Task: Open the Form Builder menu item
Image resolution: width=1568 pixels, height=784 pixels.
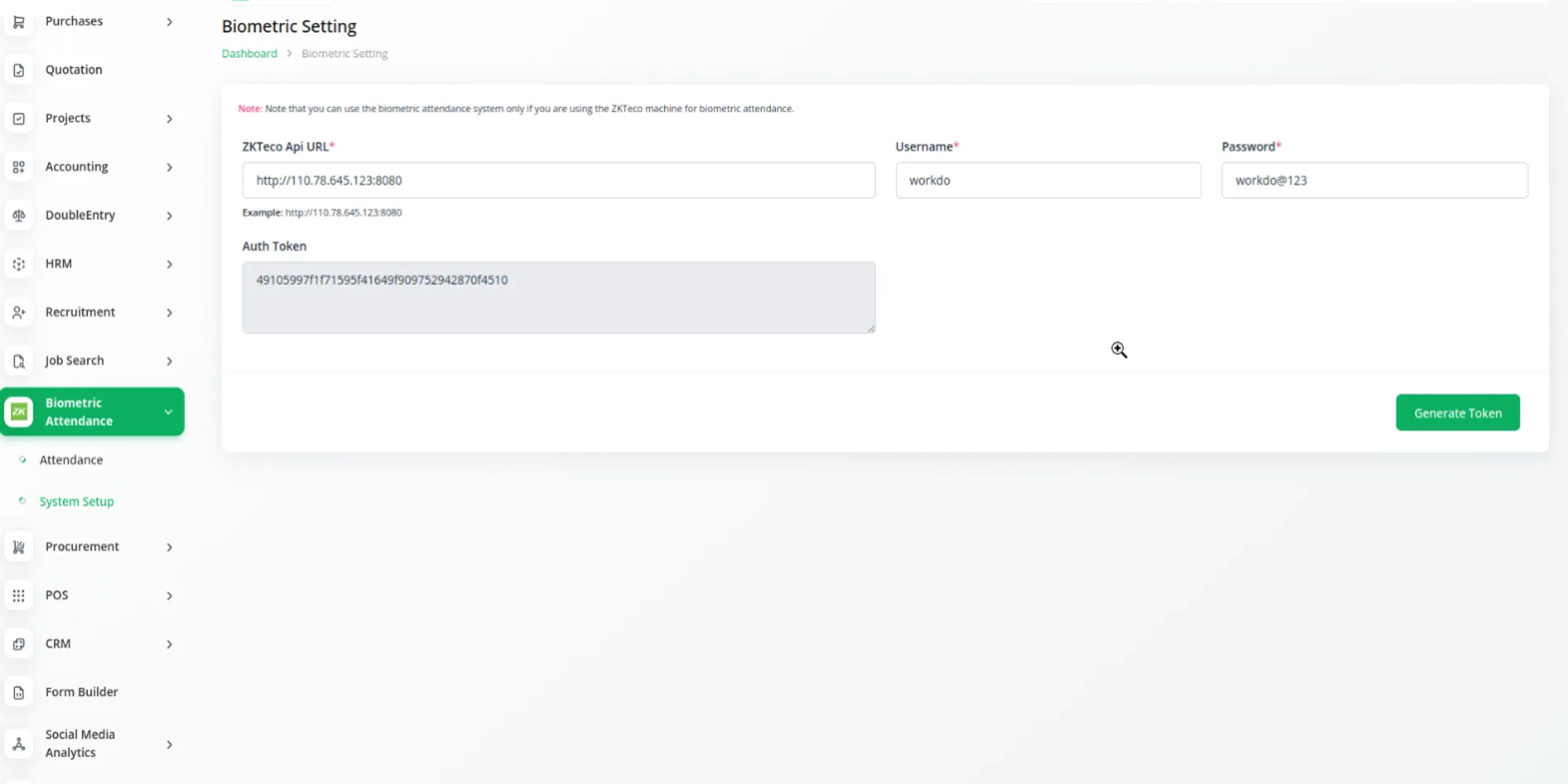Action: pyautogui.click(x=81, y=692)
